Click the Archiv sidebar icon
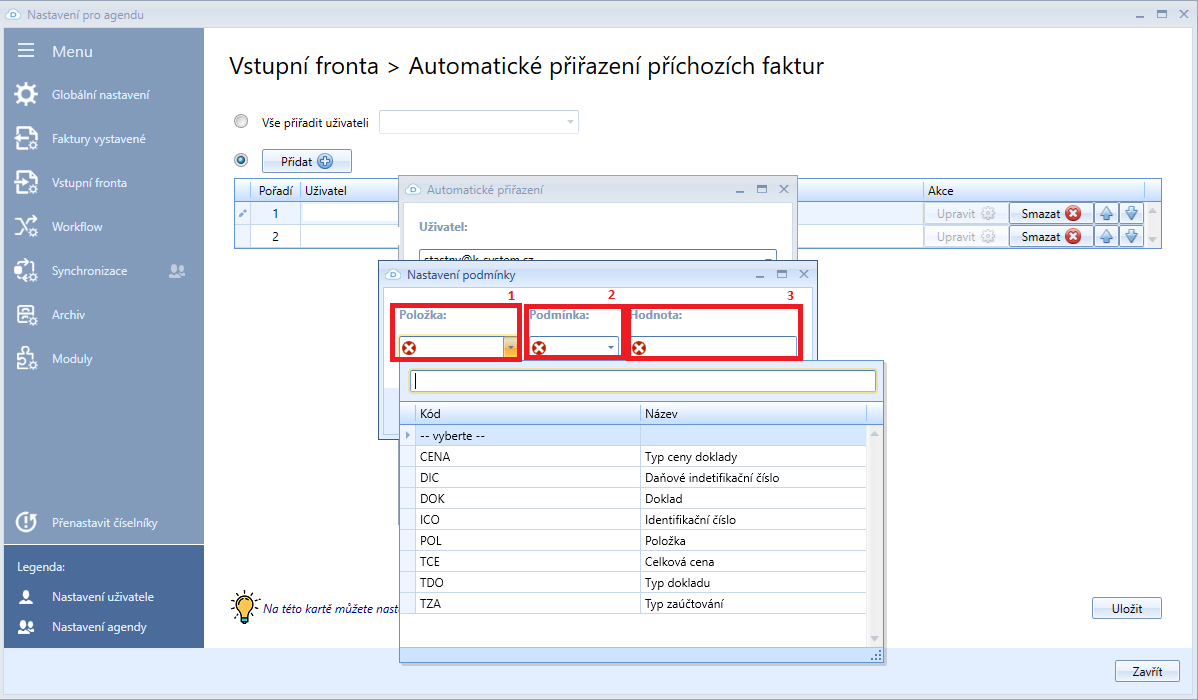 (x=26, y=315)
